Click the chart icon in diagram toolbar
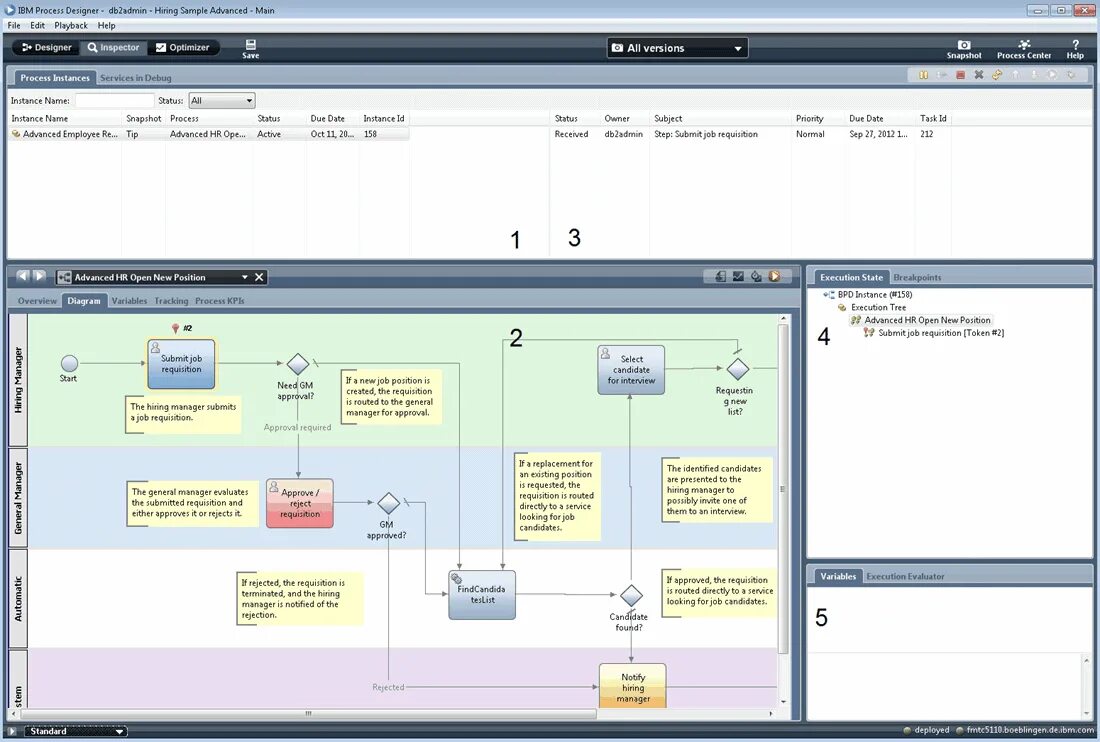The image size is (1100, 742). (738, 276)
